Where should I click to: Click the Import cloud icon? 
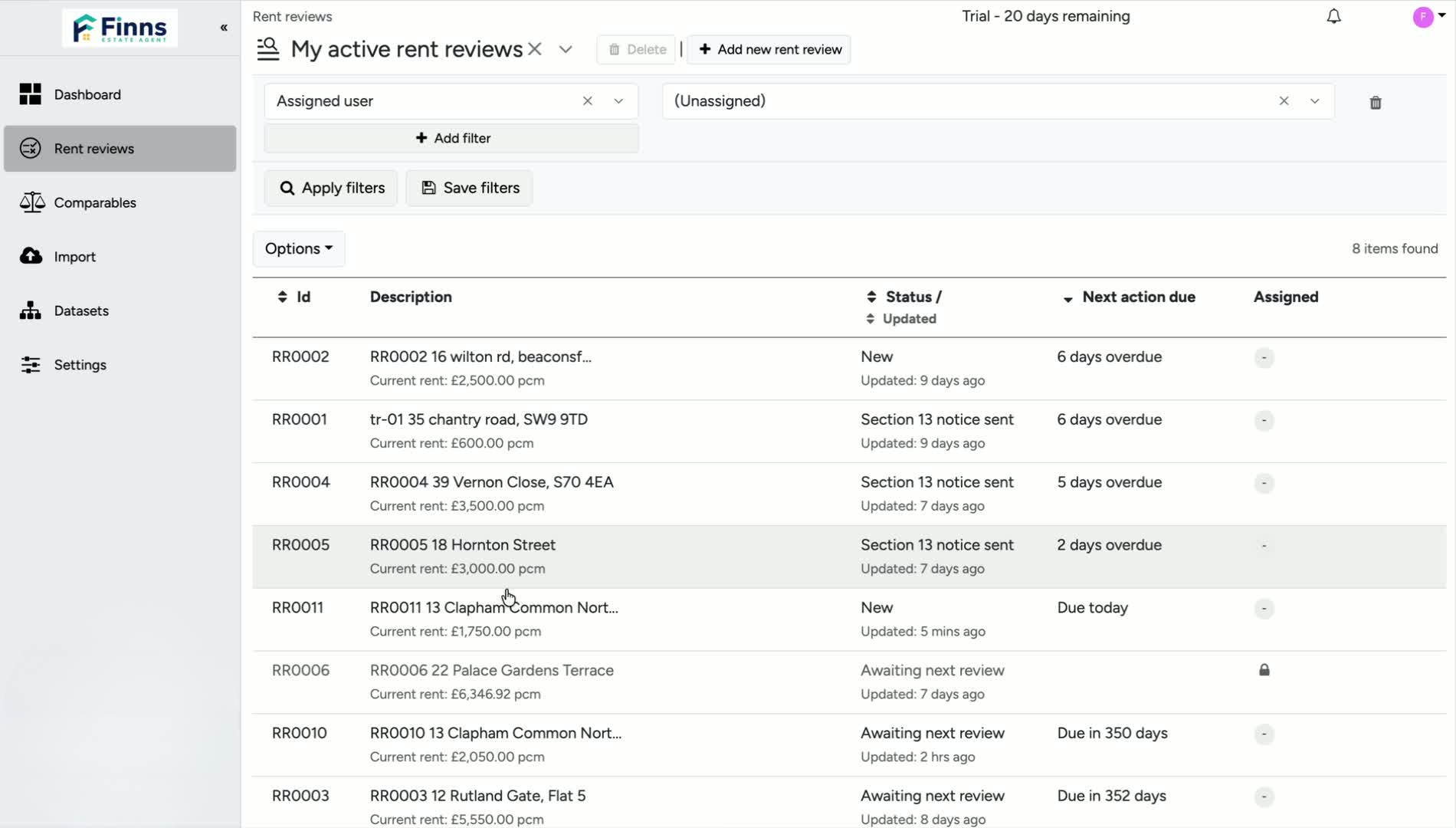click(x=31, y=256)
